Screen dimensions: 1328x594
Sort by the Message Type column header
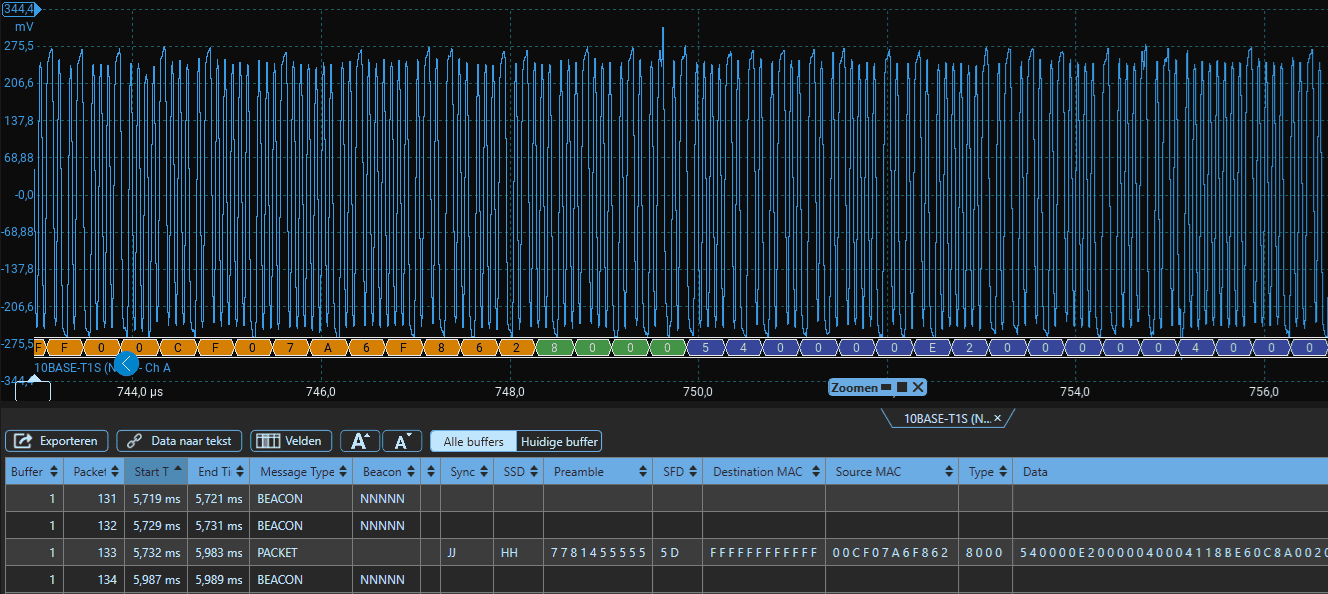pos(298,472)
